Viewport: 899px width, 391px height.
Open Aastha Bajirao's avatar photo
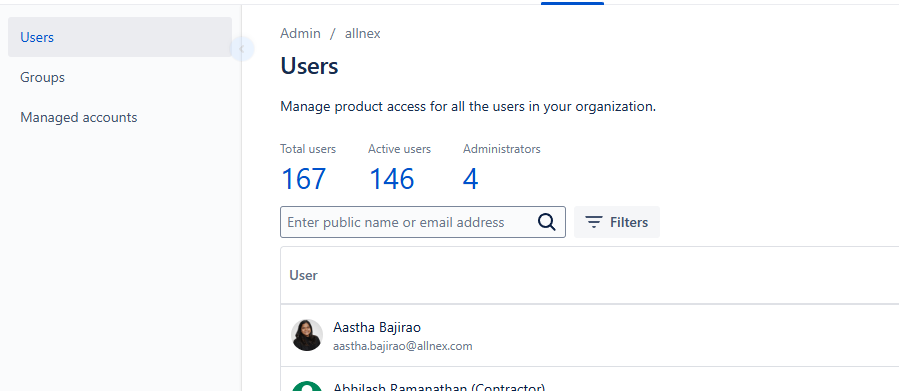coord(307,335)
